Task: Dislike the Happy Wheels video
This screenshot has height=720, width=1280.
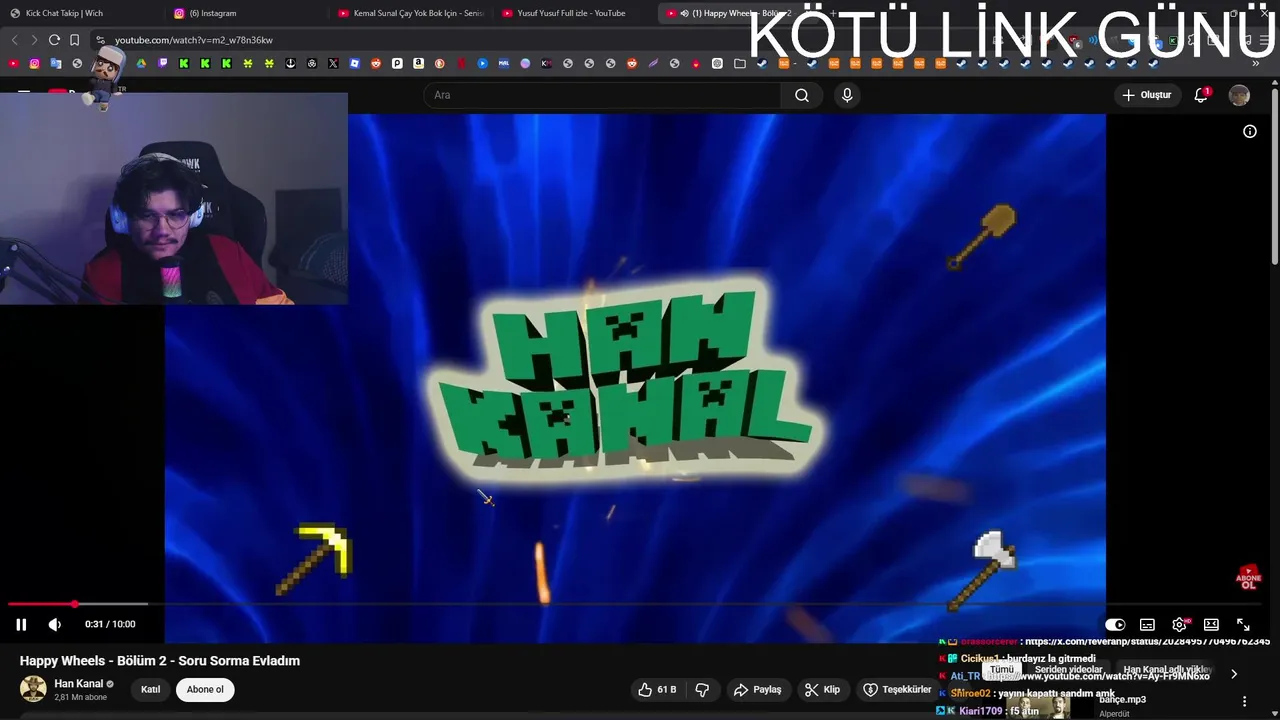Action: pyautogui.click(x=702, y=689)
